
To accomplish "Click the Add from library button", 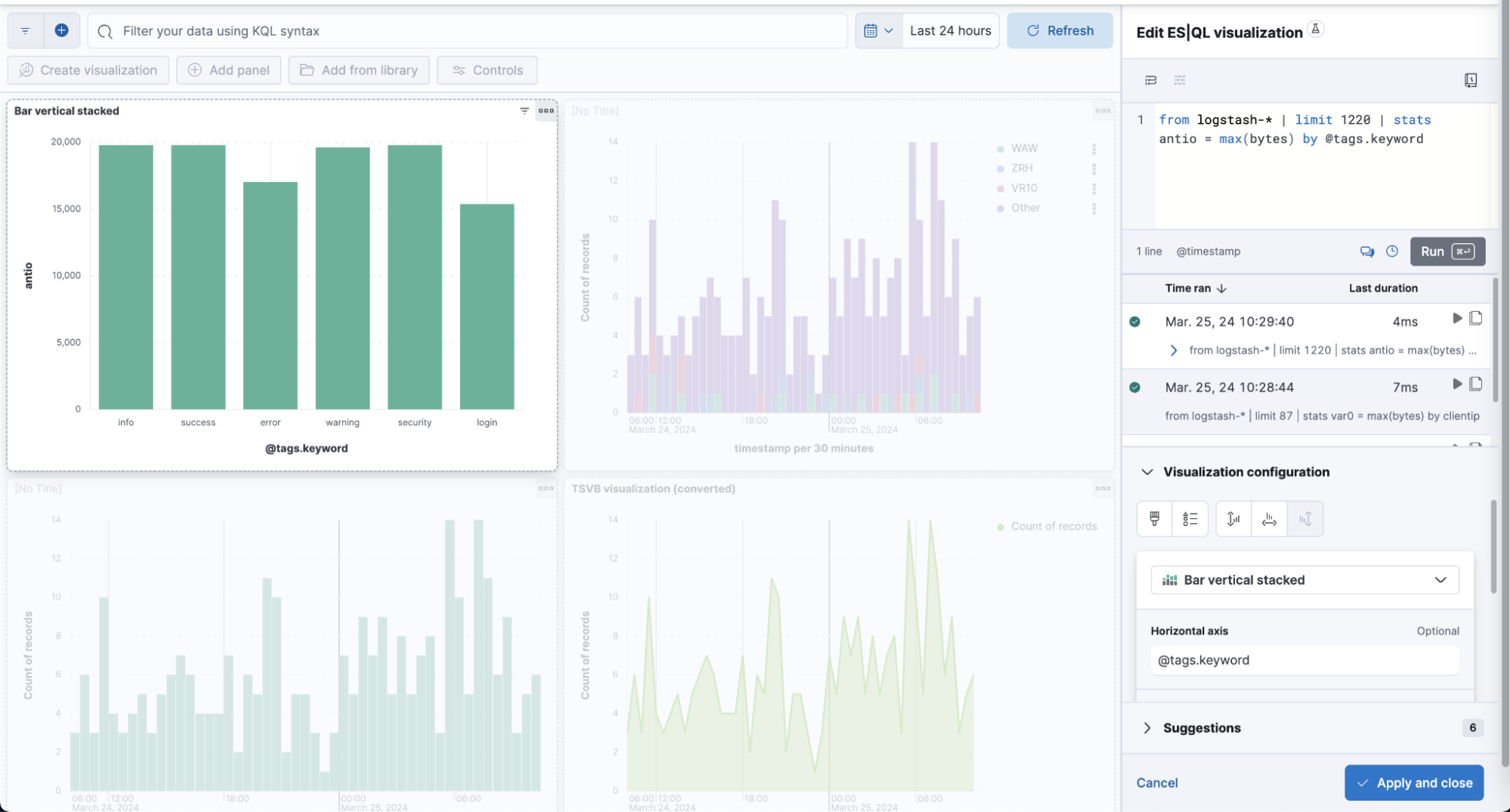I will 359,70.
